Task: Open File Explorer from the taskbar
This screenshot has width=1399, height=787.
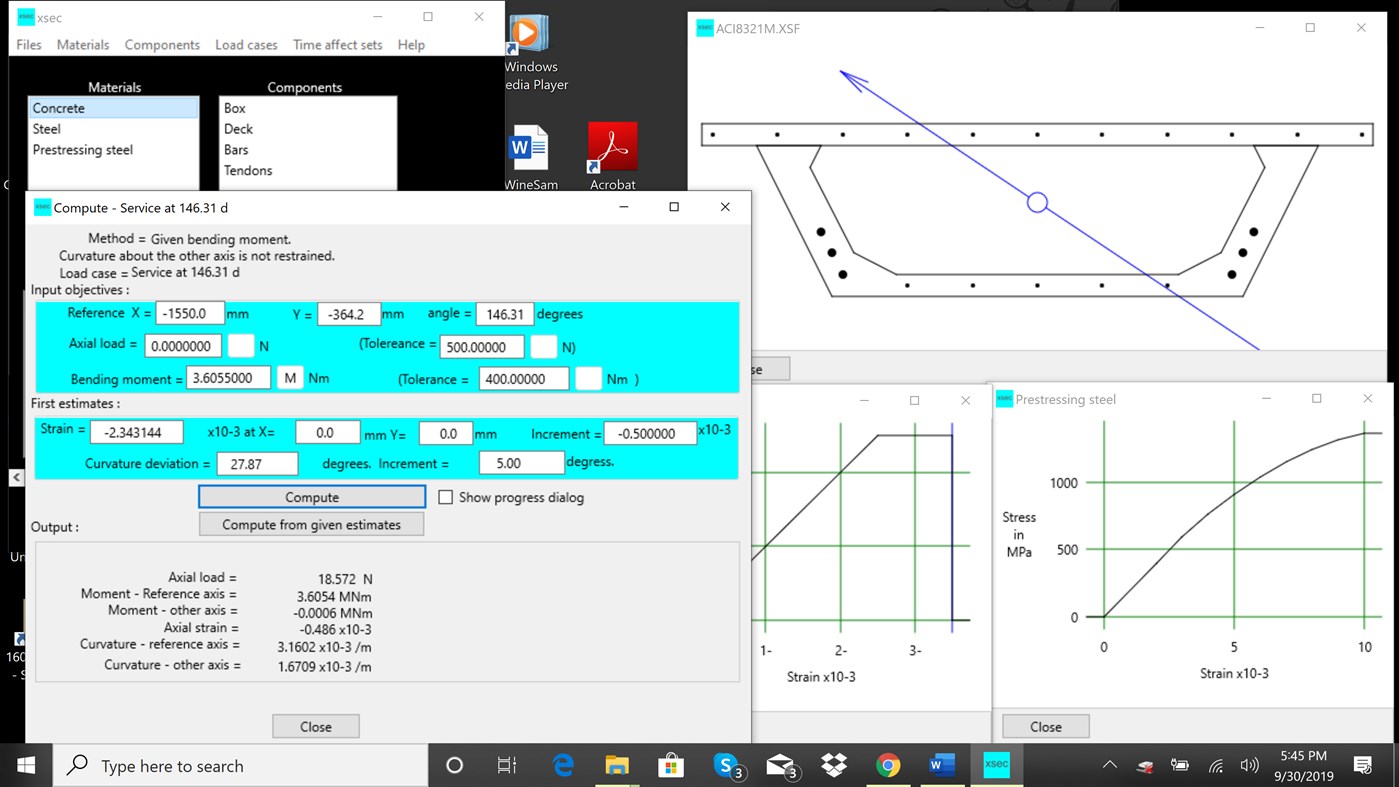Action: click(x=617, y=764)
